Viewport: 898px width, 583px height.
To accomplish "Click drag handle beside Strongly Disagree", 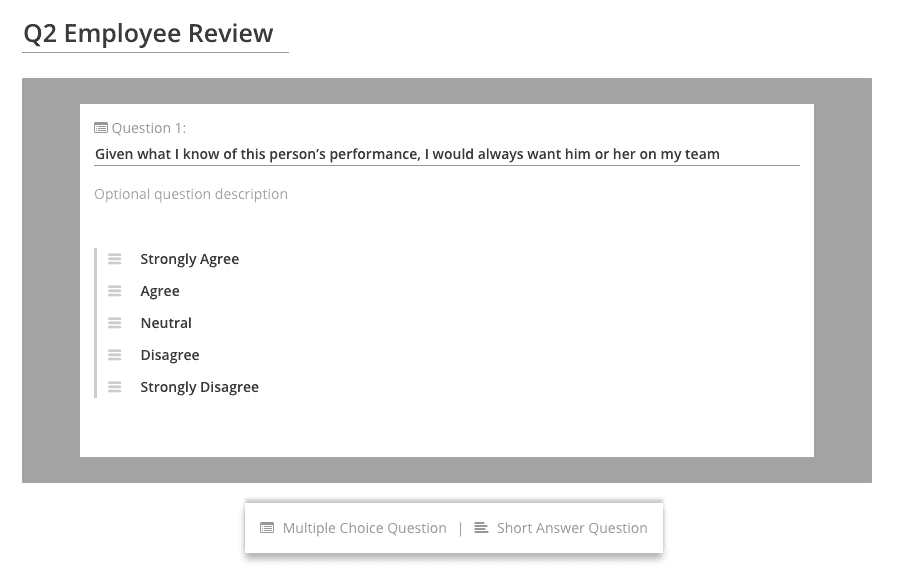I will (115, 387).
